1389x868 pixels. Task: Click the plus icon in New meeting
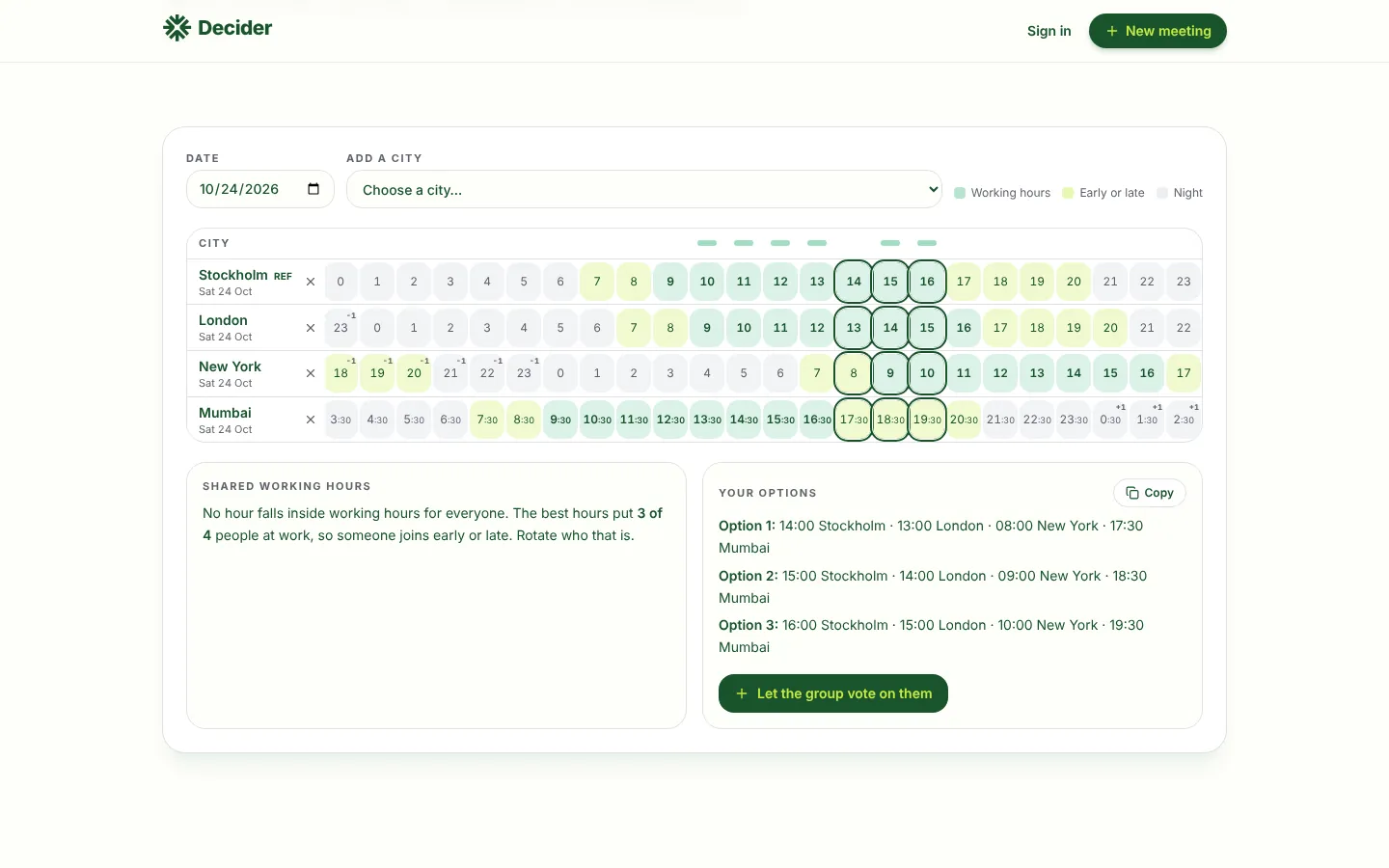1112,31
